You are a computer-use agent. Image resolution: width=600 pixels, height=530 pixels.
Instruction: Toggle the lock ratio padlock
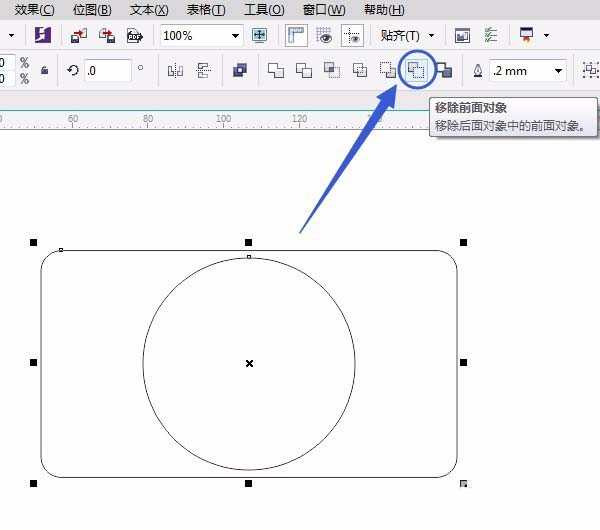click(x=44, y=70)
